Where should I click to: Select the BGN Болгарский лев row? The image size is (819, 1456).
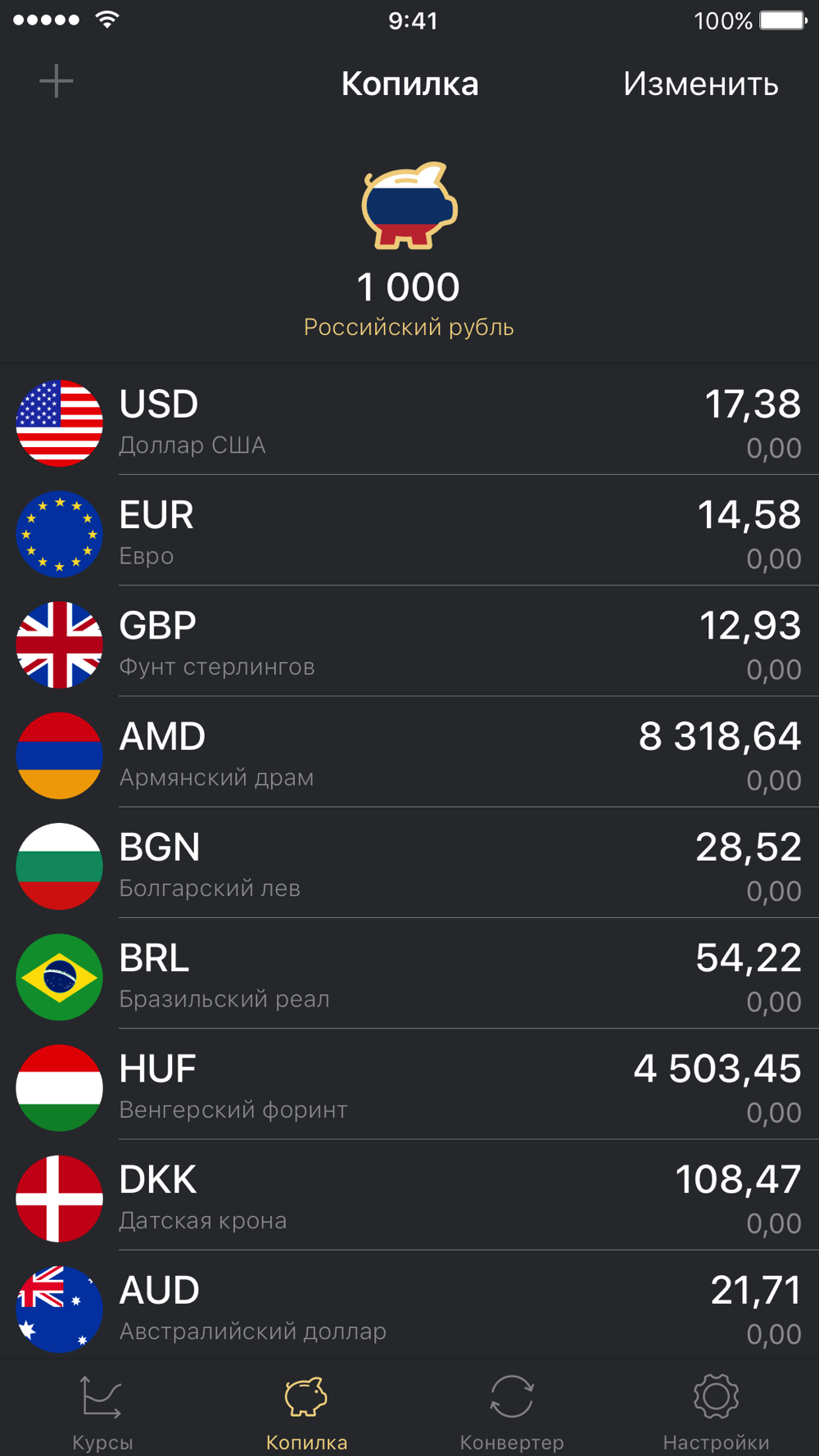(x=409, y=866)
